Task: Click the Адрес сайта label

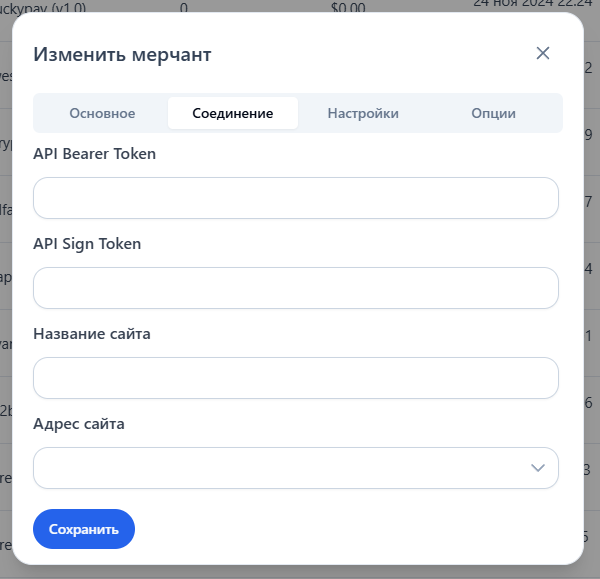Action: click(79, 424)
